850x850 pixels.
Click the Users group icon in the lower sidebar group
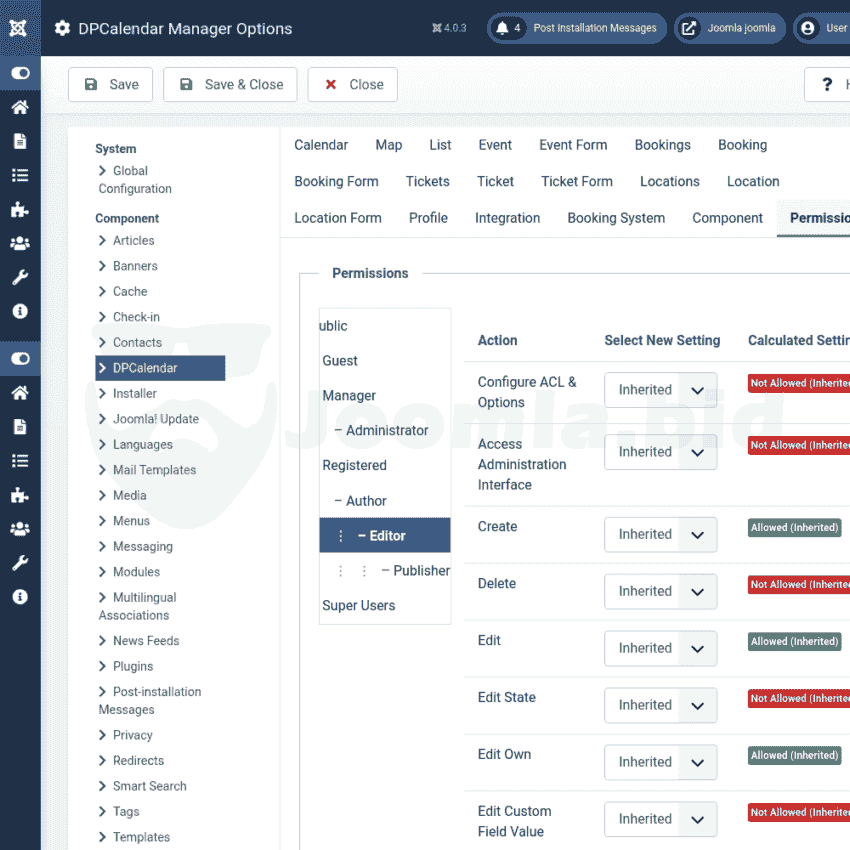[20, 528]
